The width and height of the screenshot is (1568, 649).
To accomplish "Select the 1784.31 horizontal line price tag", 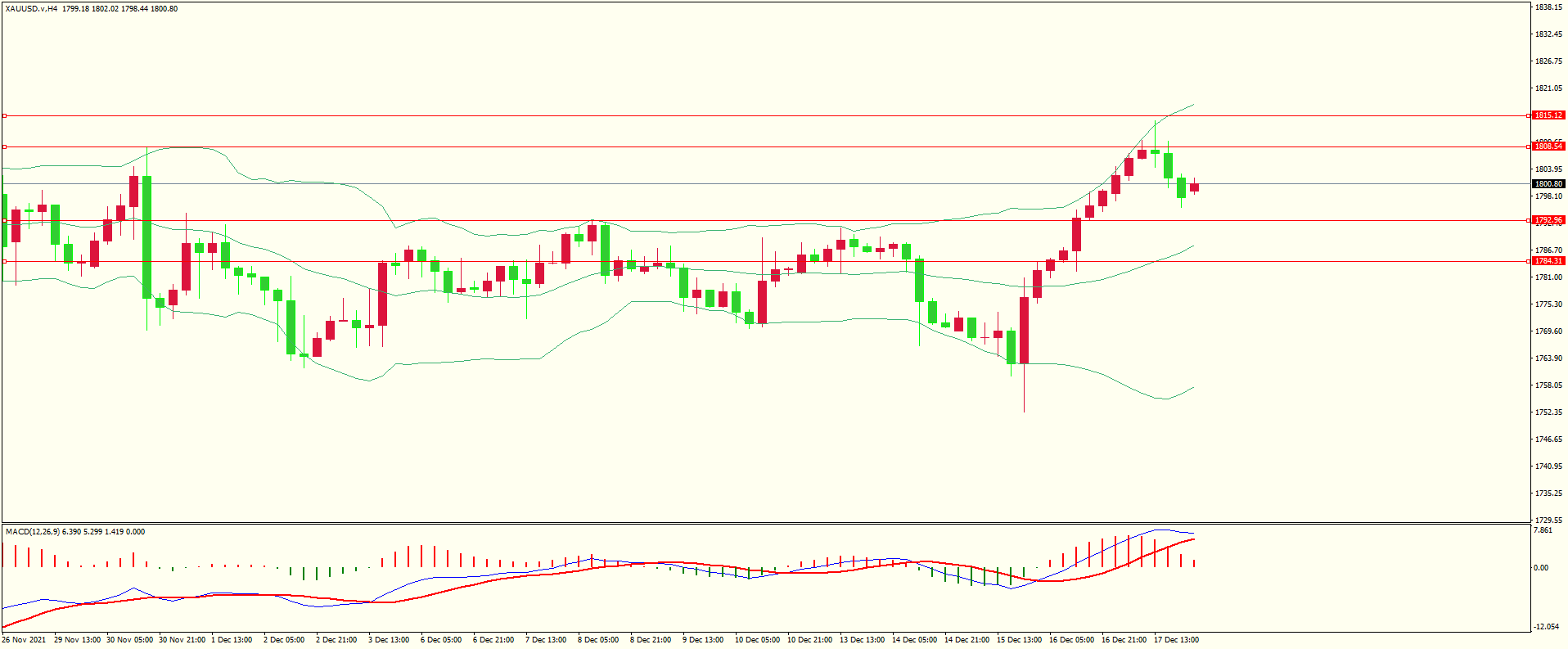I will (1548, 261).
